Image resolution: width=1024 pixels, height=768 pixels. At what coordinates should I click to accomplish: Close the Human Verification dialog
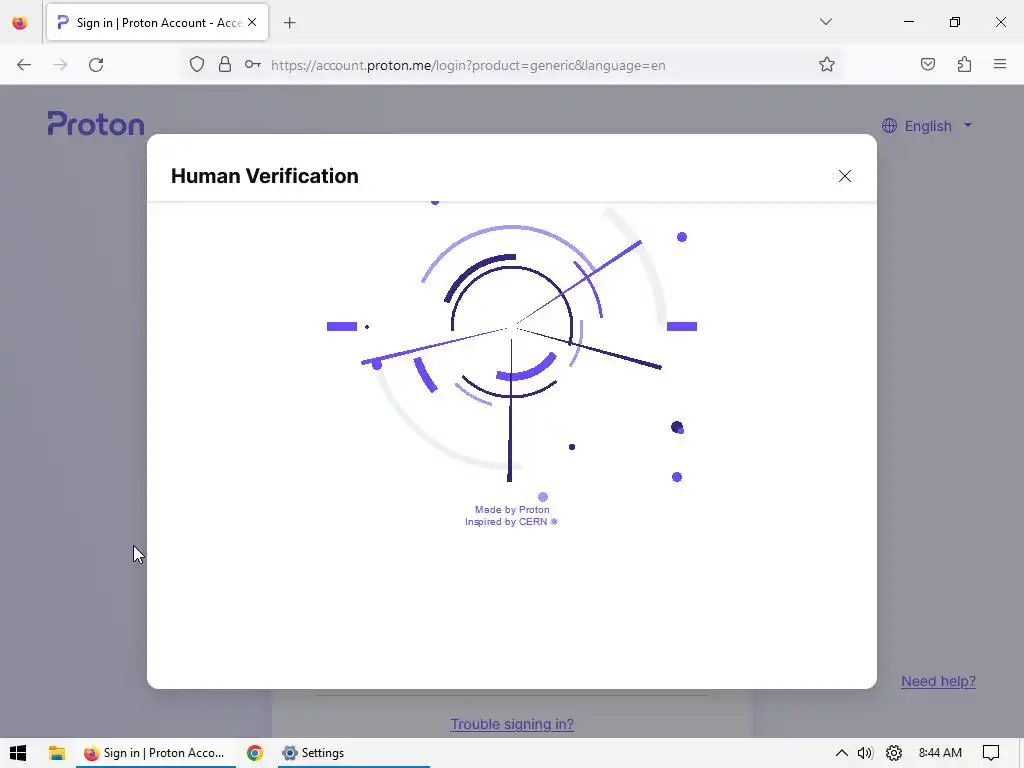pos(844,176)
